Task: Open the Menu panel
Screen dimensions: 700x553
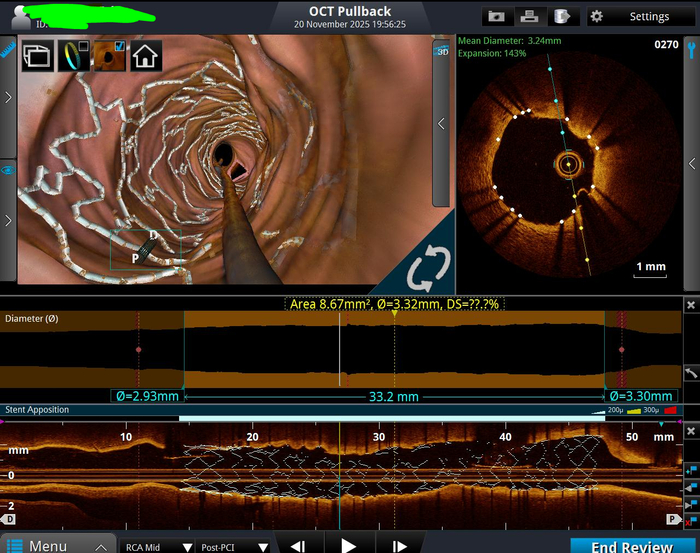Action: coord(48,546)
